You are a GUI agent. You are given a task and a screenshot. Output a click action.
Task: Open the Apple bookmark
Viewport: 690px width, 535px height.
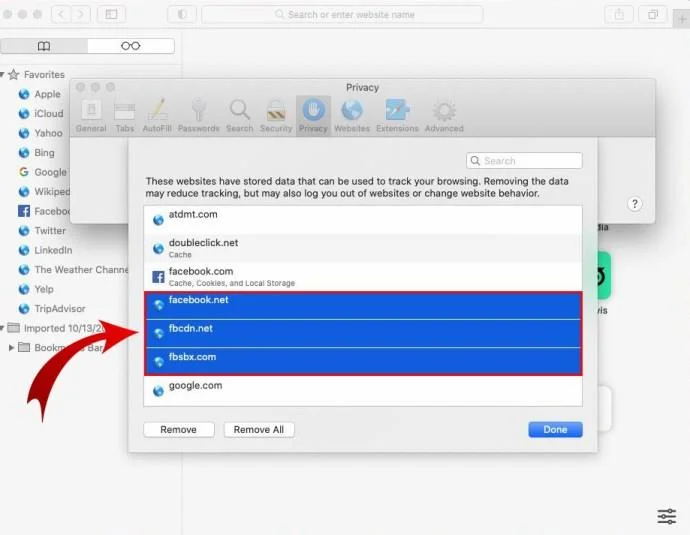pos(40,94)
